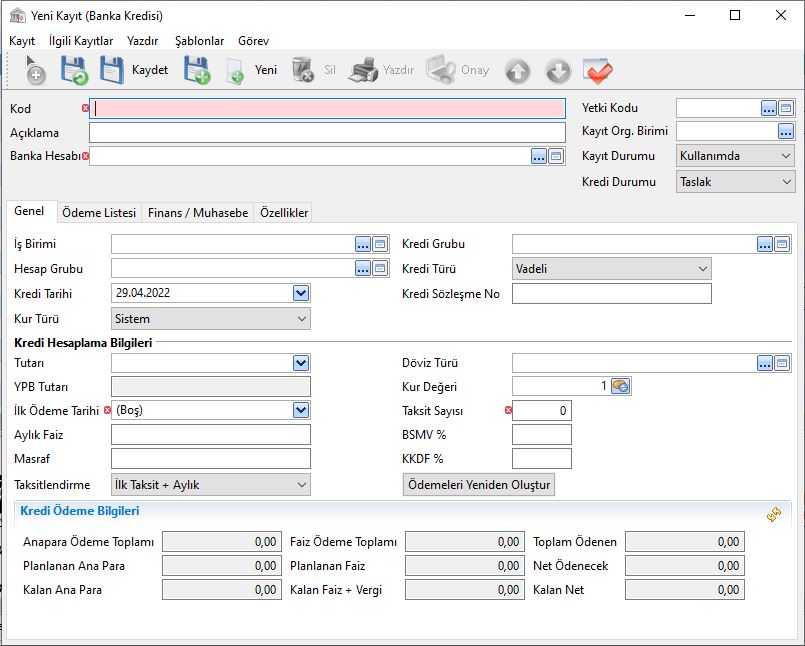Expand the Kredi Türü dropdown
The width and height of the screenshot is (805, 646).
click(x=702, y=269)
